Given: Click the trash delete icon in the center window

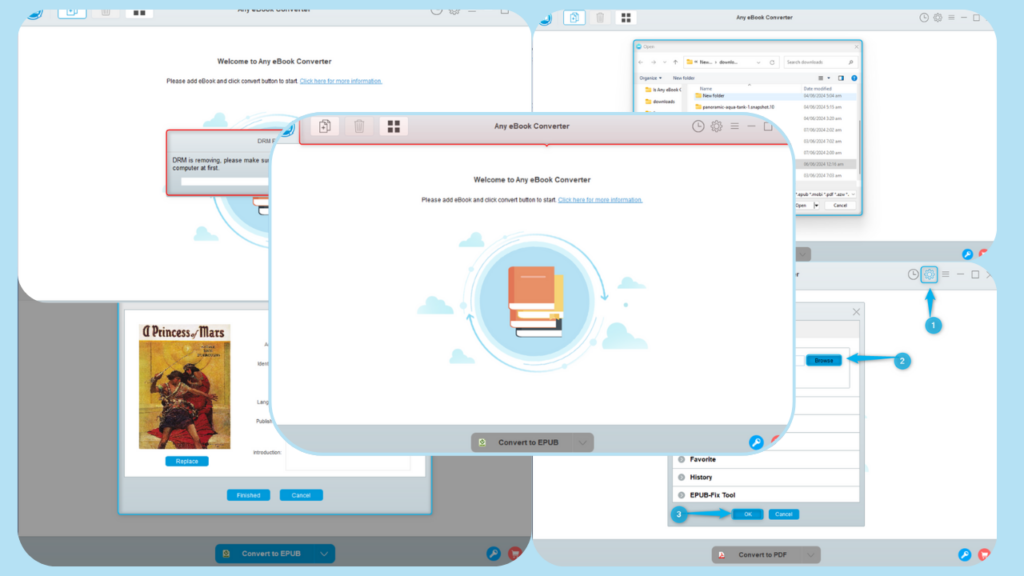Looking at the screenshot, I should (359, 126).
